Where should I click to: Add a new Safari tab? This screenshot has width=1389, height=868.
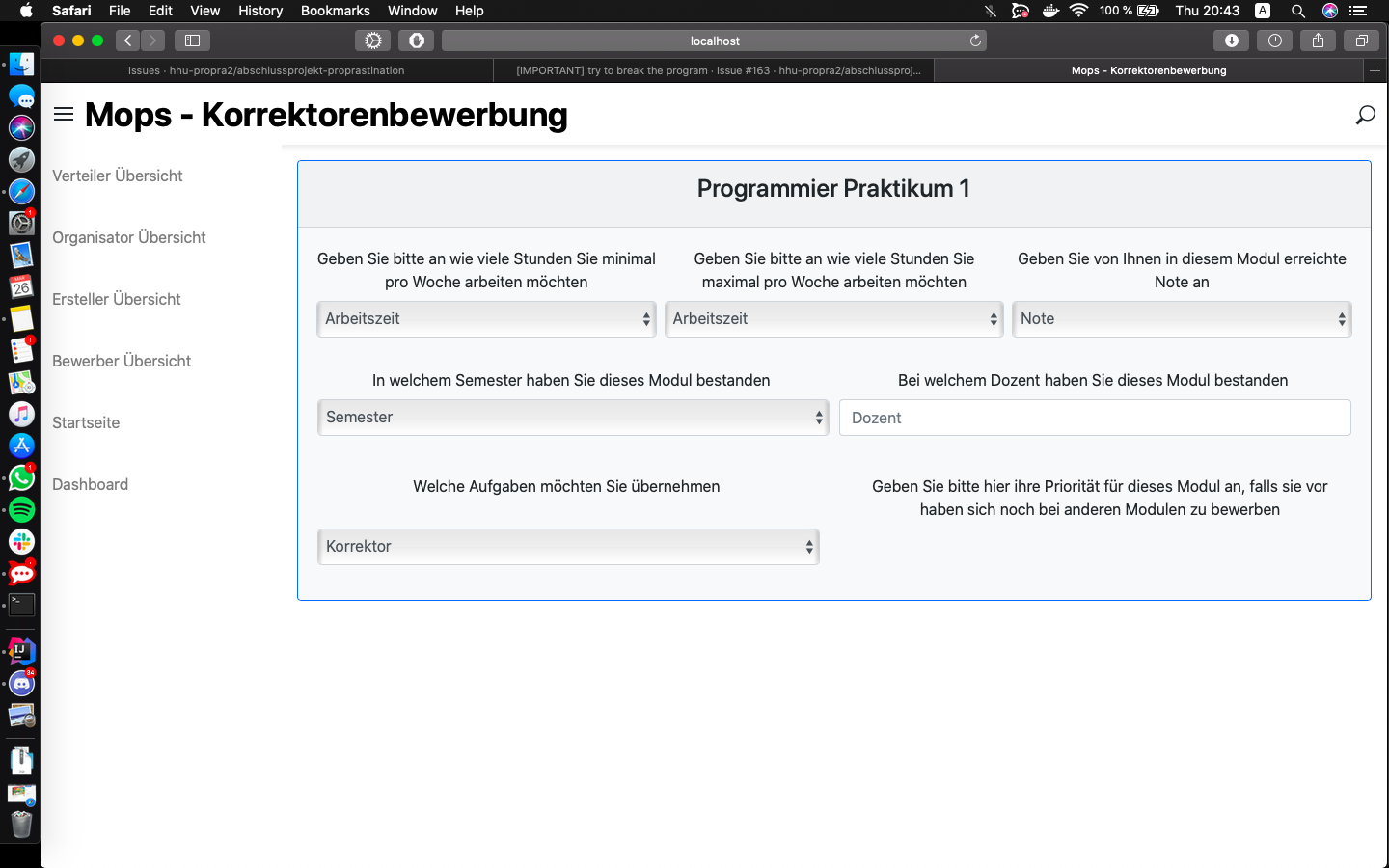click(1375, 70)
